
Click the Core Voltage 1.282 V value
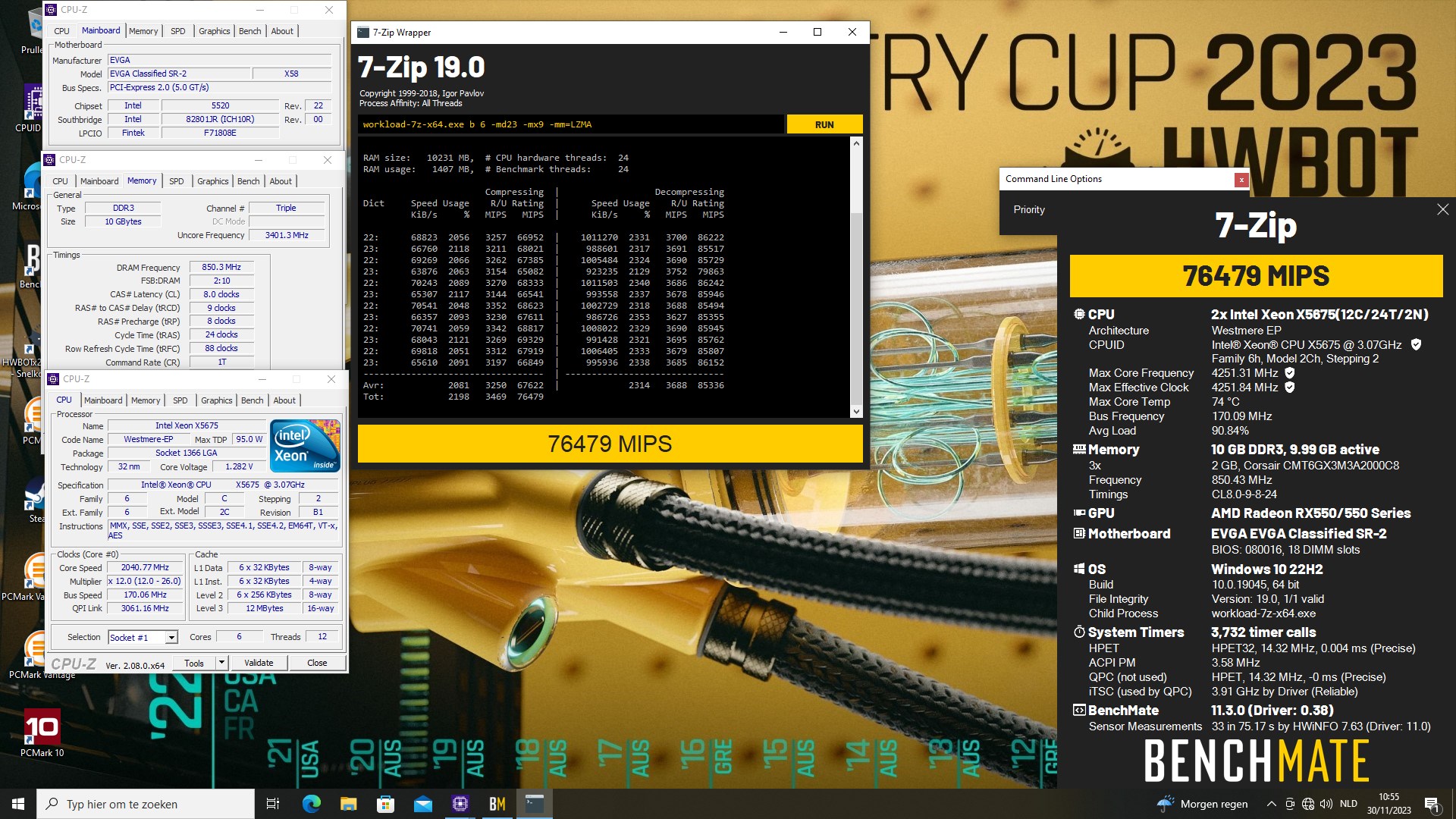click(239, 466)
